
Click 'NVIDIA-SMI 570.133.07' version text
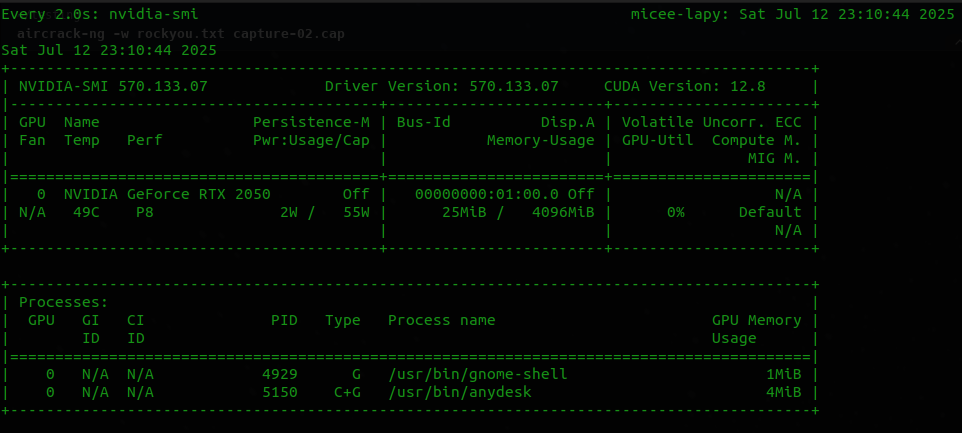(114, 86)
